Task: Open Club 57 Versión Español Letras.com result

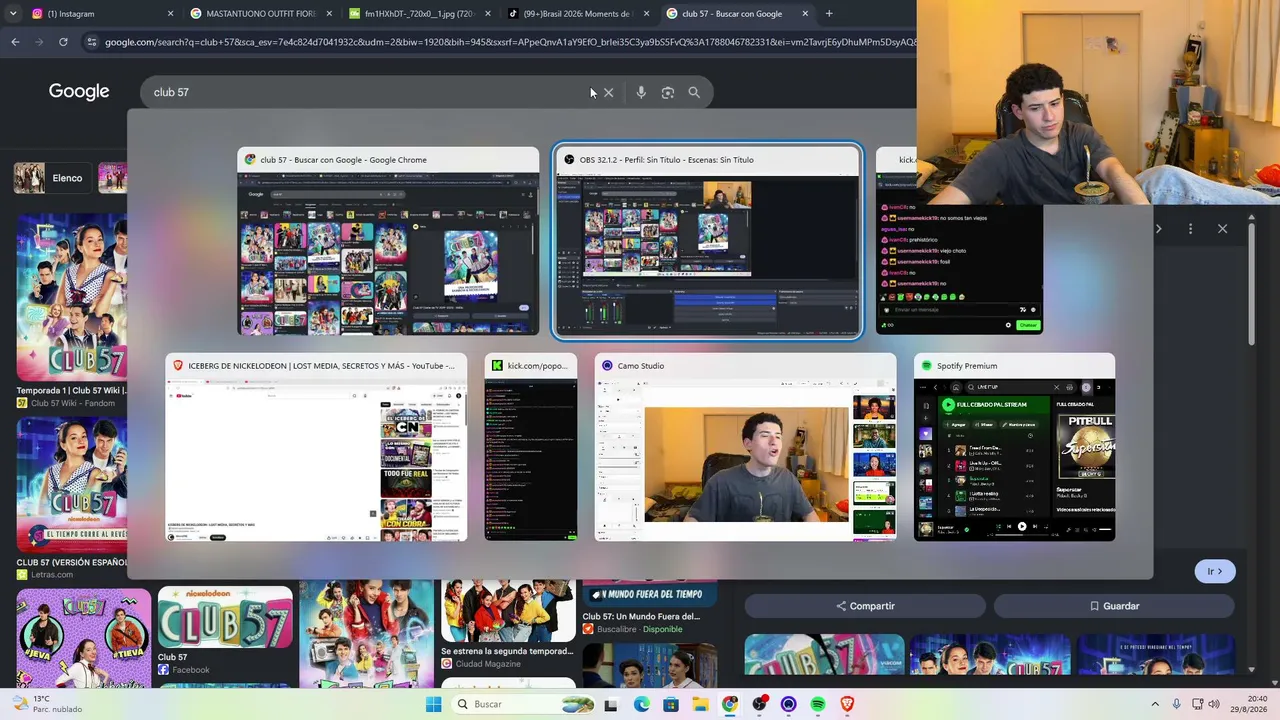Action: coord(71,498)
